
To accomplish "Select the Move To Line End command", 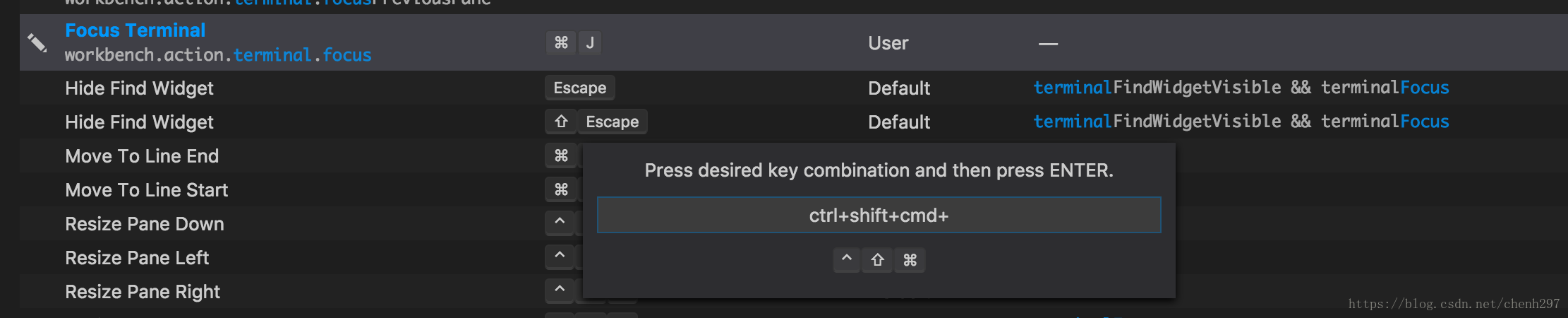I will [142, 156].
